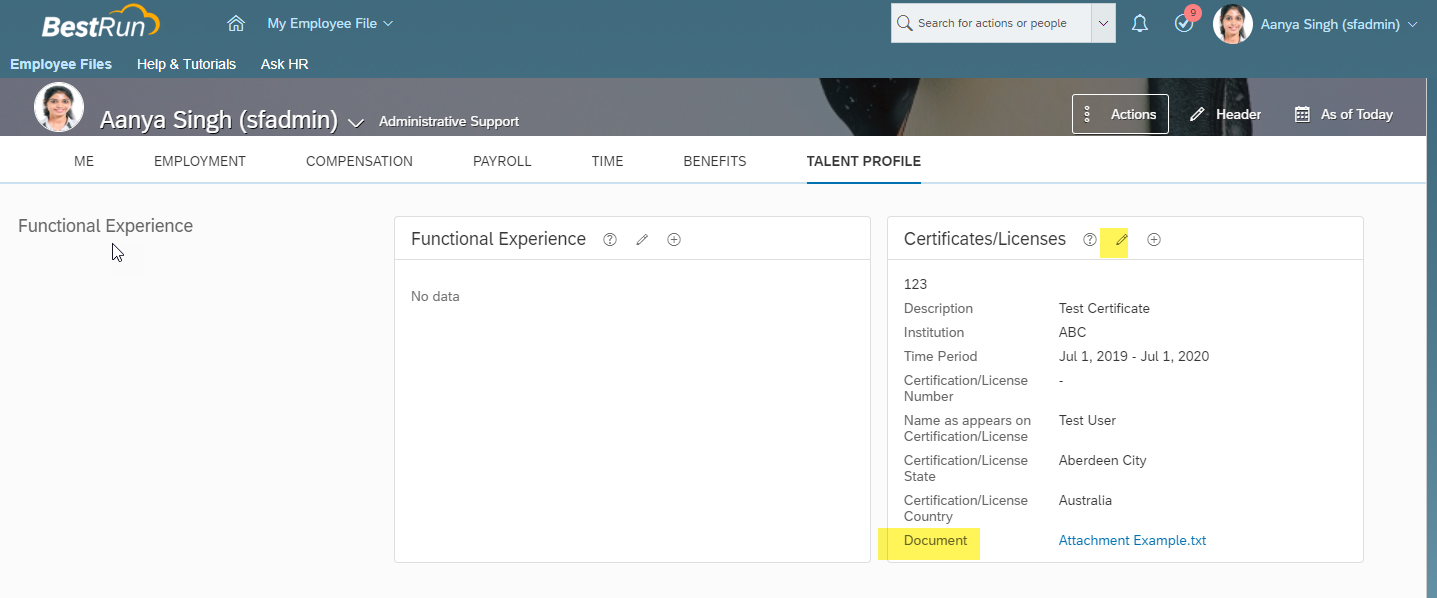Select the Aberdeen City state value
The height and width of the screenshot is (598, 1437).
click(x=1102, y=460)
